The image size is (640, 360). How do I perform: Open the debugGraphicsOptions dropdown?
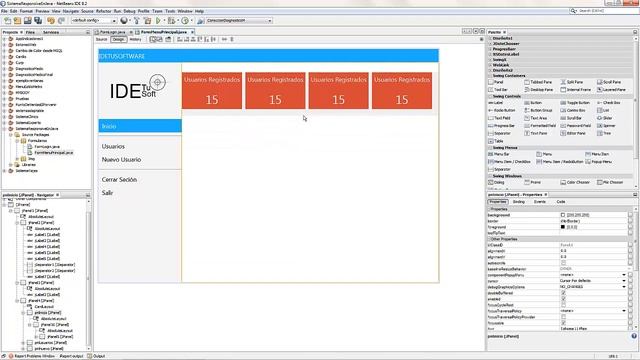(x=624, y=287)
